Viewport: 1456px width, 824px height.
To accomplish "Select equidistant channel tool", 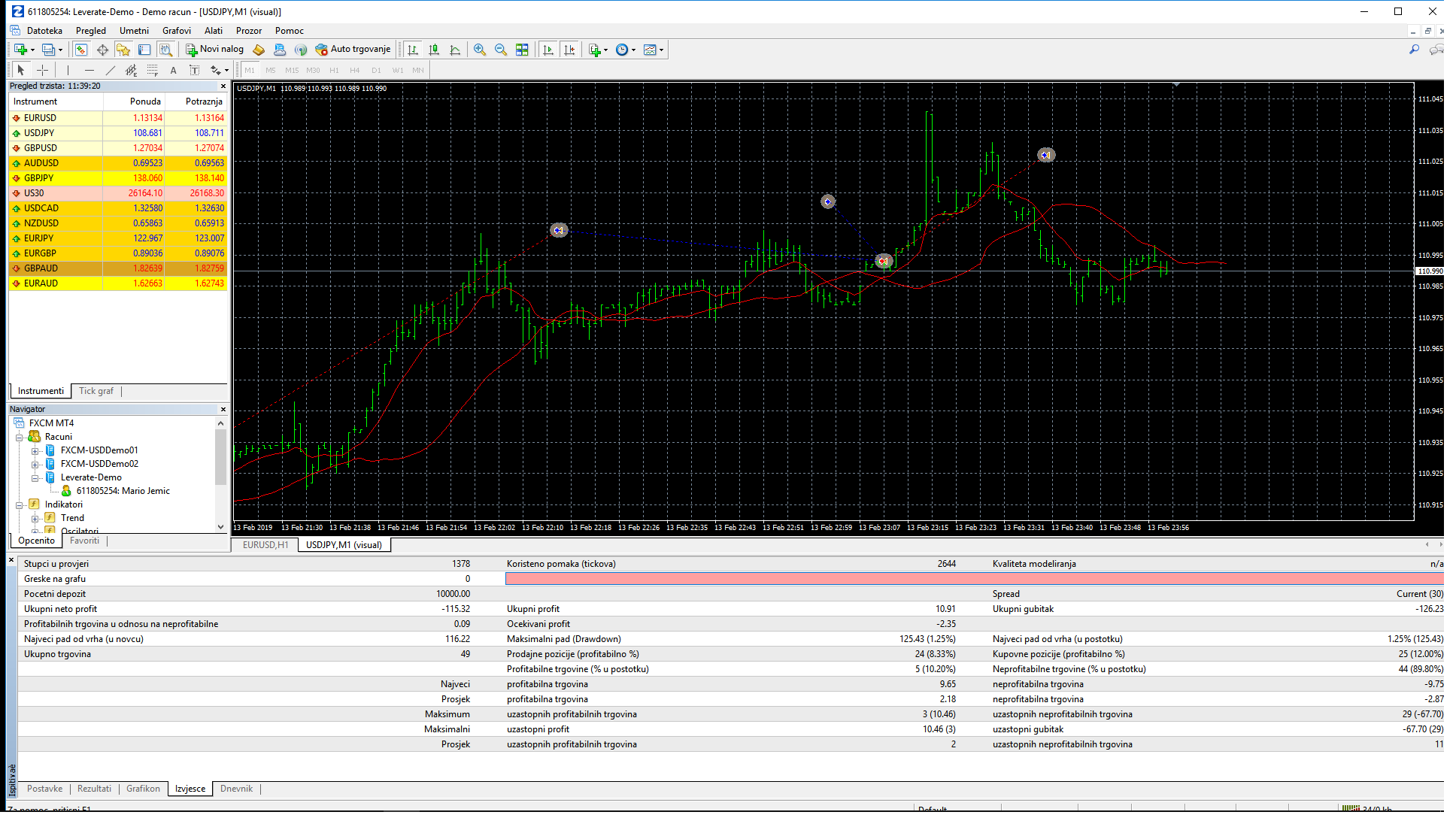I will 132,70.
